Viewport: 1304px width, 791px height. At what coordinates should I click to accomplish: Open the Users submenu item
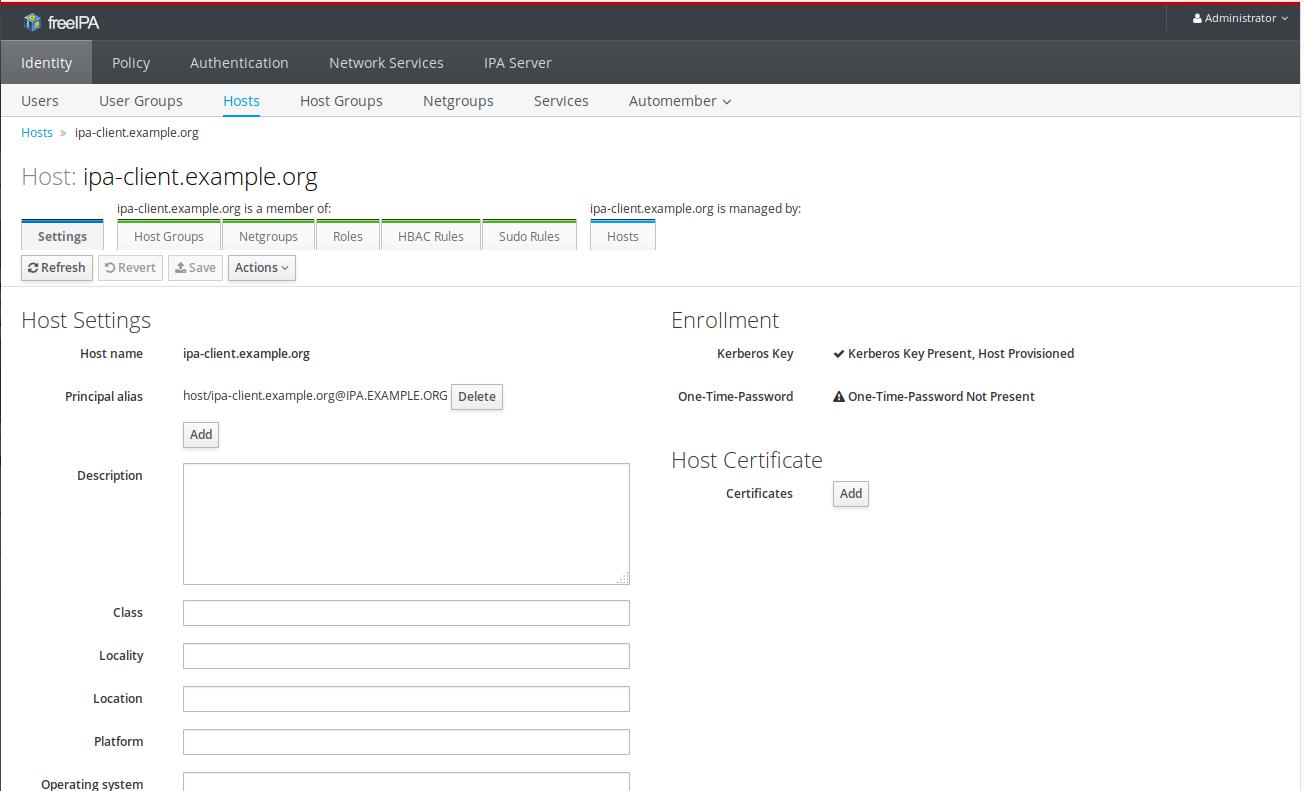pos(40,101)
